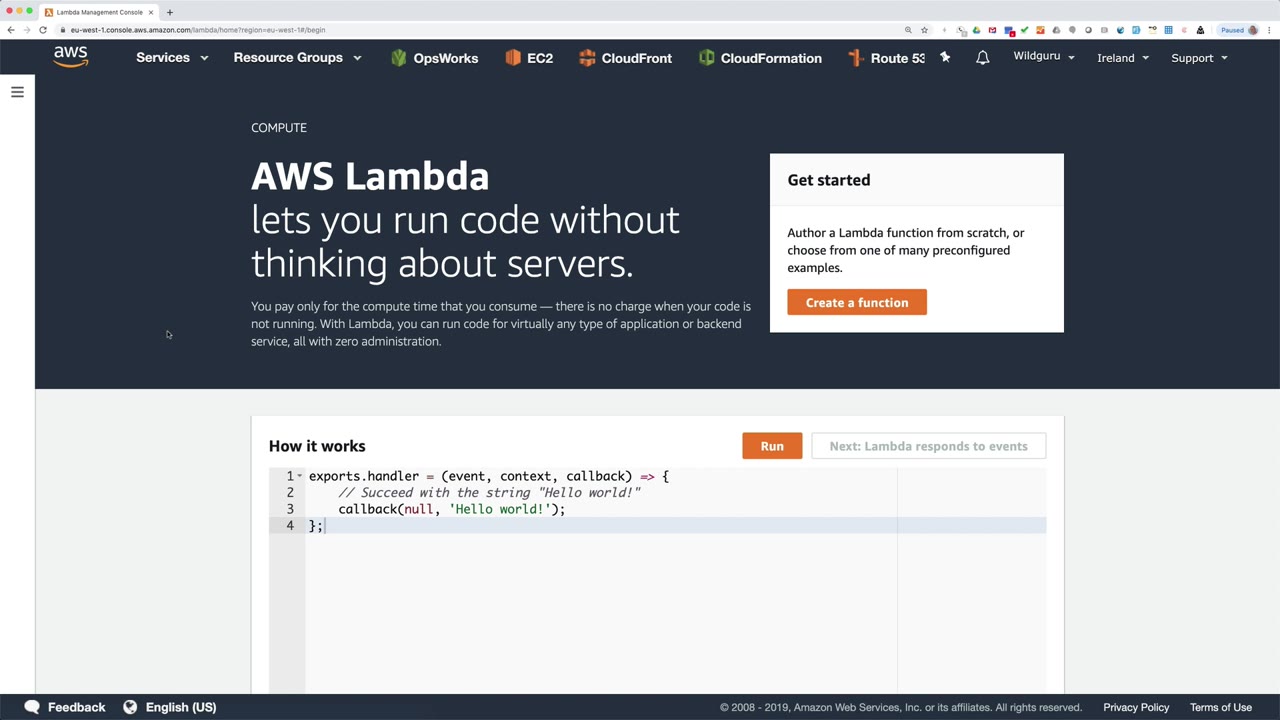Click the green checkmark extension

pos(1025,30)
